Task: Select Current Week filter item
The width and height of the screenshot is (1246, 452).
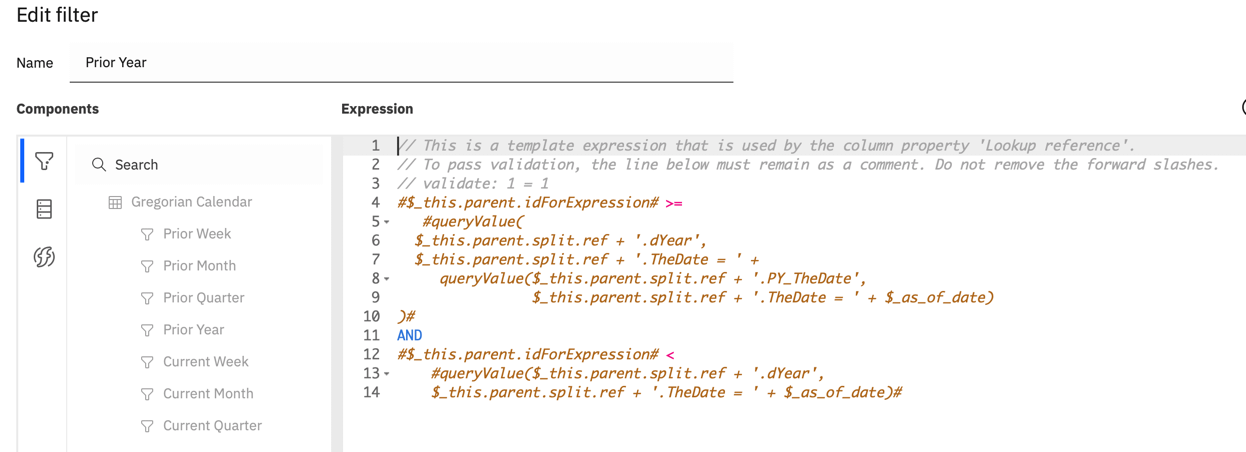Action: (x=206, y=362)
